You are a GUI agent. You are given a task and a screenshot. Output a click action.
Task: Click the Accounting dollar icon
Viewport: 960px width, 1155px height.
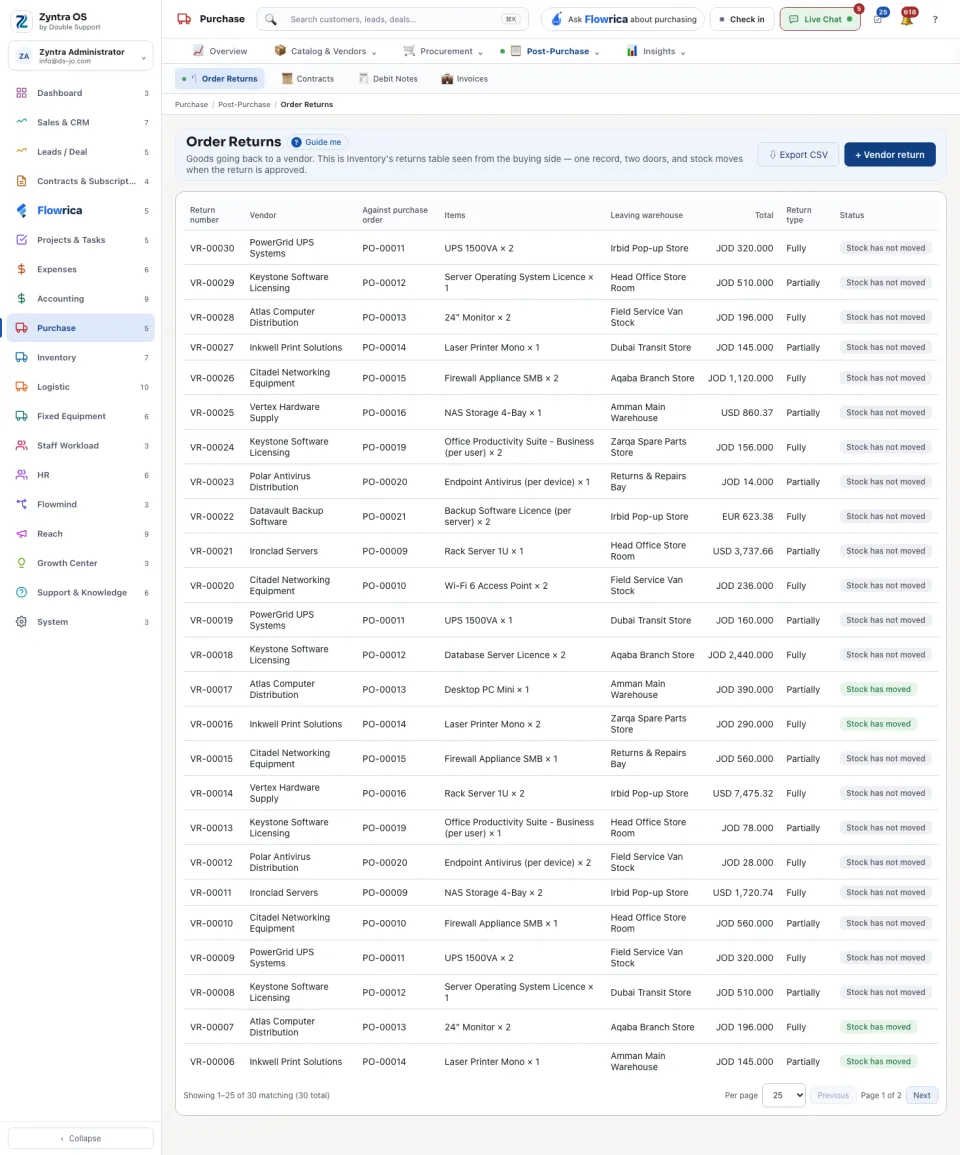pos(21,299)
